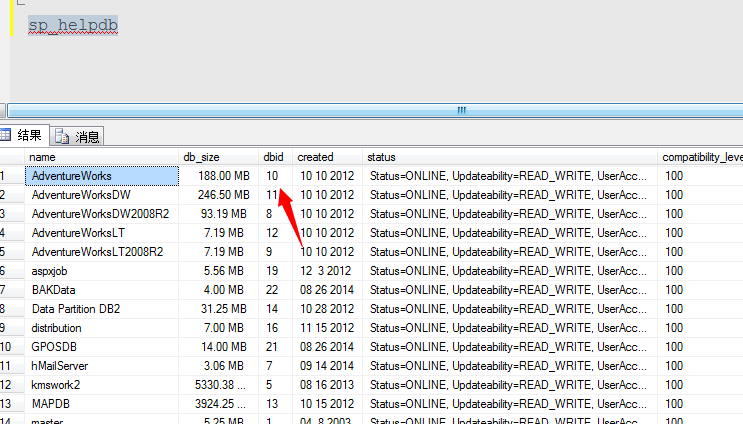
Task: Select row header number 10
Action: (x=12, y=347)
